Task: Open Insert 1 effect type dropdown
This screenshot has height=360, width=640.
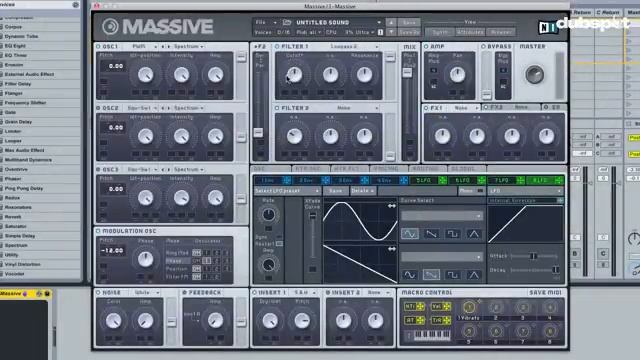Action: tap(304, 293)
